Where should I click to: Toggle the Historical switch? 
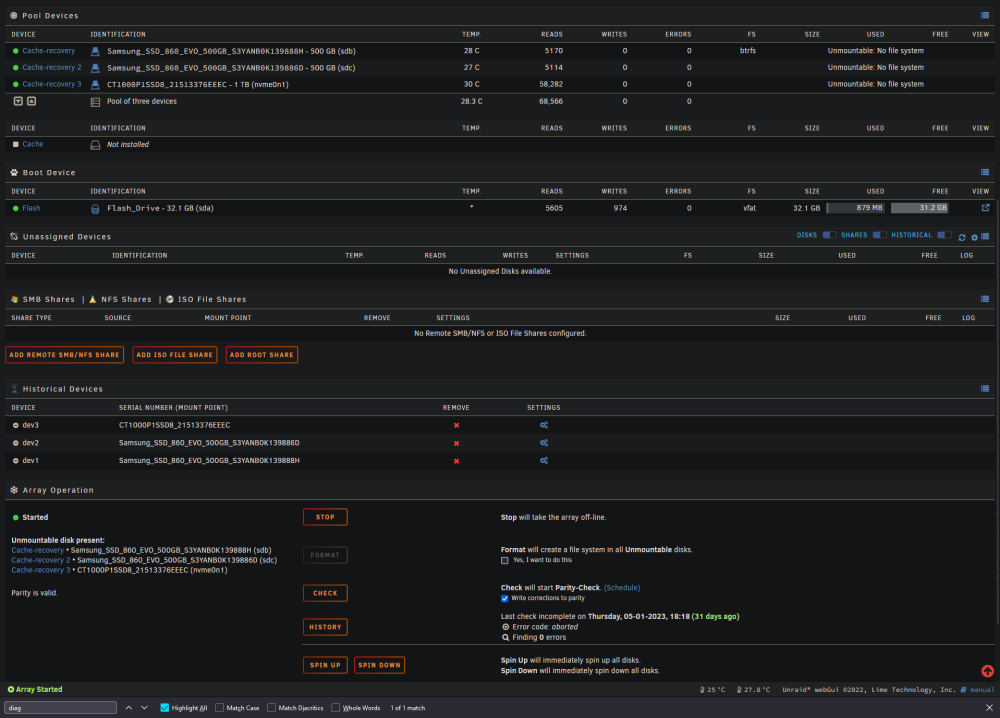point(945,235)
